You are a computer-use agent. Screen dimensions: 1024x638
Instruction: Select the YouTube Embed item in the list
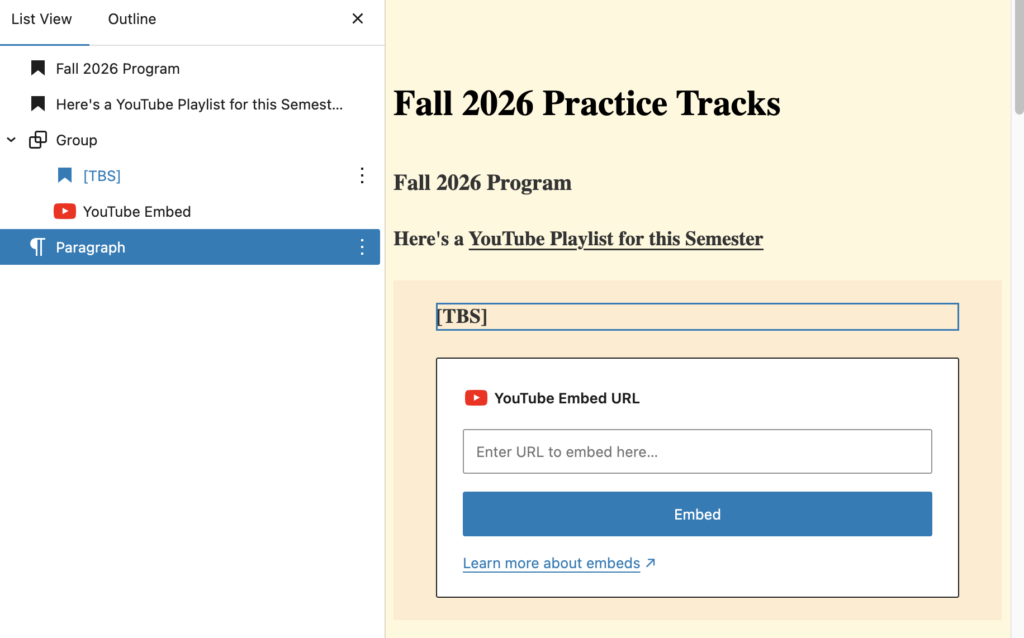tap(137, 212)
